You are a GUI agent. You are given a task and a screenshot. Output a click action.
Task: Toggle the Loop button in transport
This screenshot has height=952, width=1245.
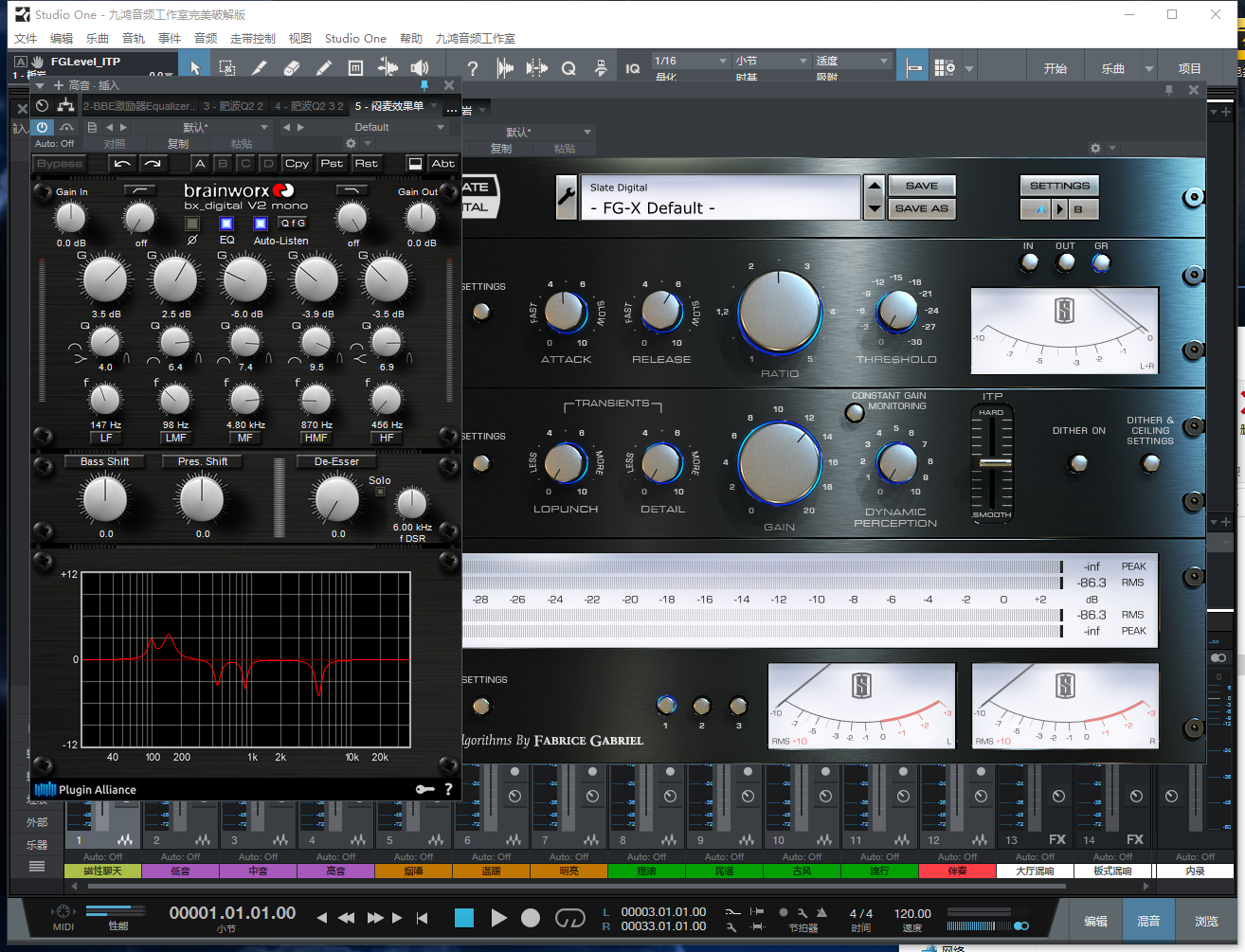click(x=569, y=917)
